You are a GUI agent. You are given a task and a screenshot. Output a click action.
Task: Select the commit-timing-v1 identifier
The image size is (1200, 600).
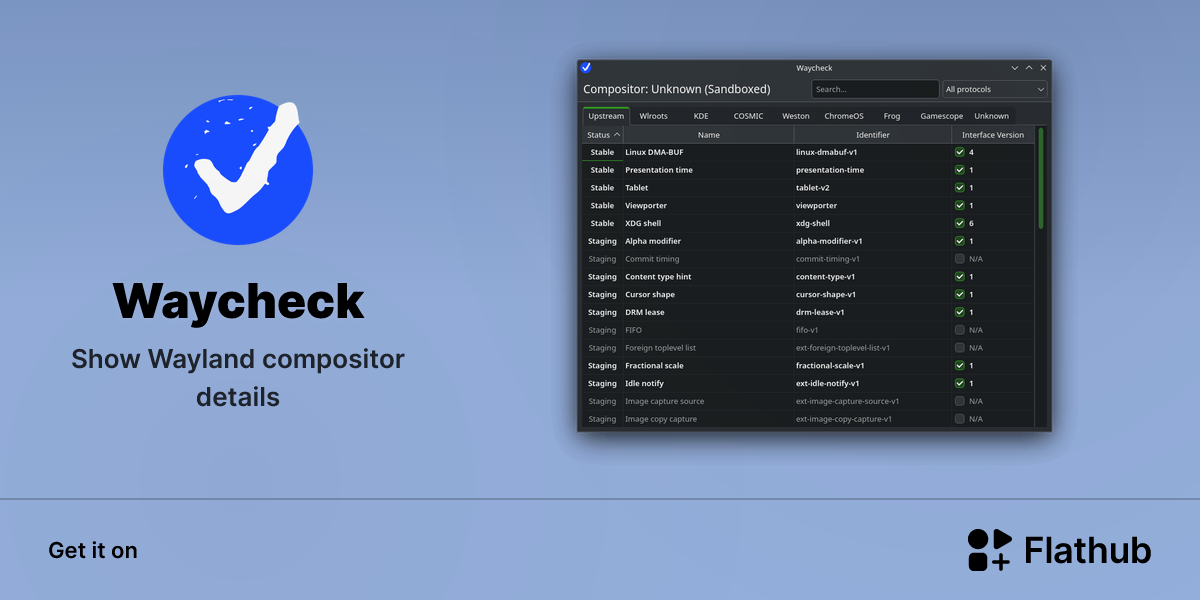(873, 259)
